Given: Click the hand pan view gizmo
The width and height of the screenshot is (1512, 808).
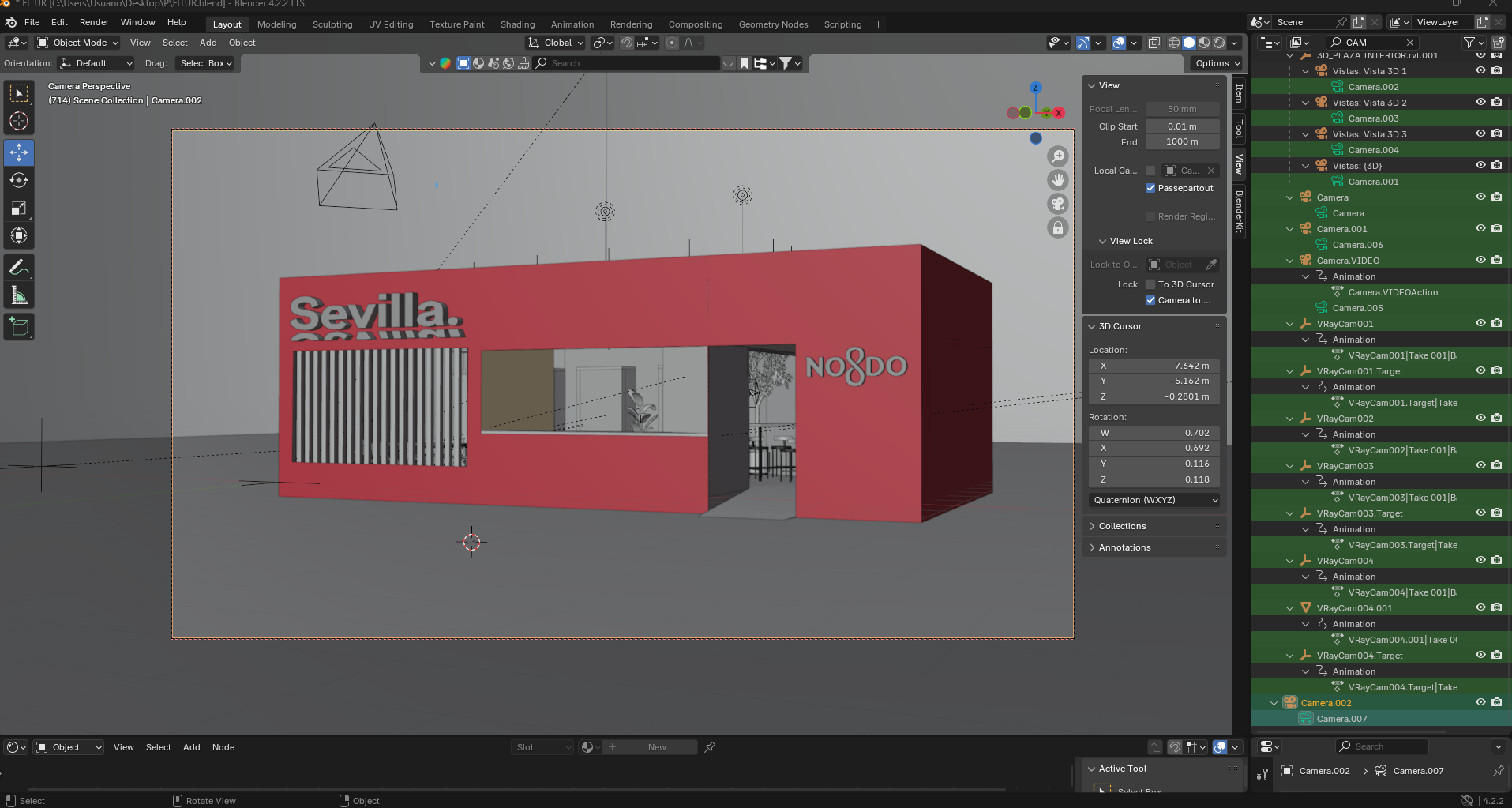Looking at the screenshot, I should click(x=1057, y=180).
